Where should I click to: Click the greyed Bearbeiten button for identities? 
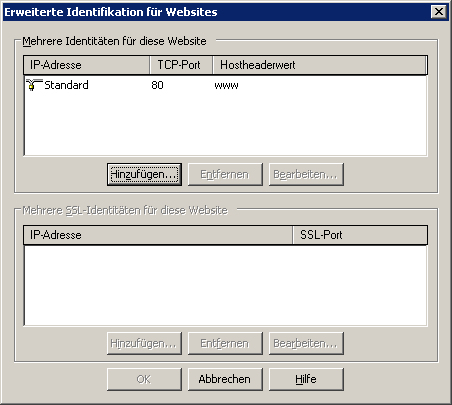pos(306,174)
